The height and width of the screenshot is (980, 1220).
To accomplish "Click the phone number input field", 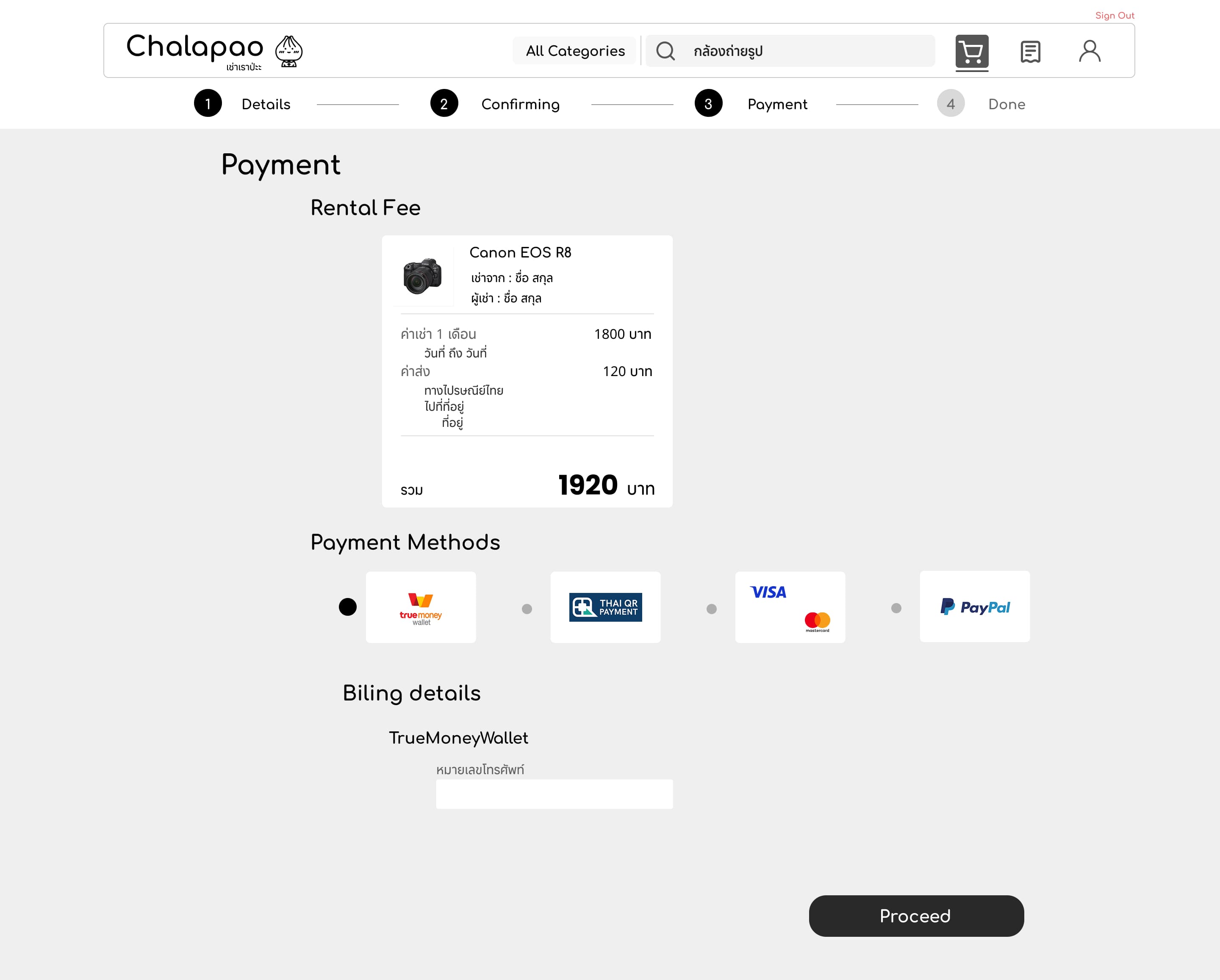I will pos(554,794).
